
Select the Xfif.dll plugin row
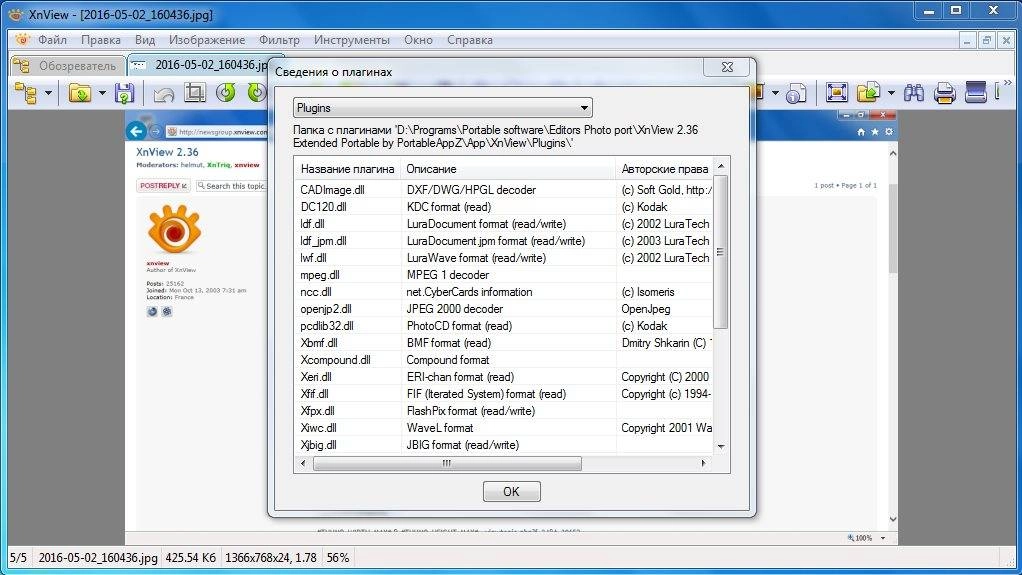(x=503, y=394)
